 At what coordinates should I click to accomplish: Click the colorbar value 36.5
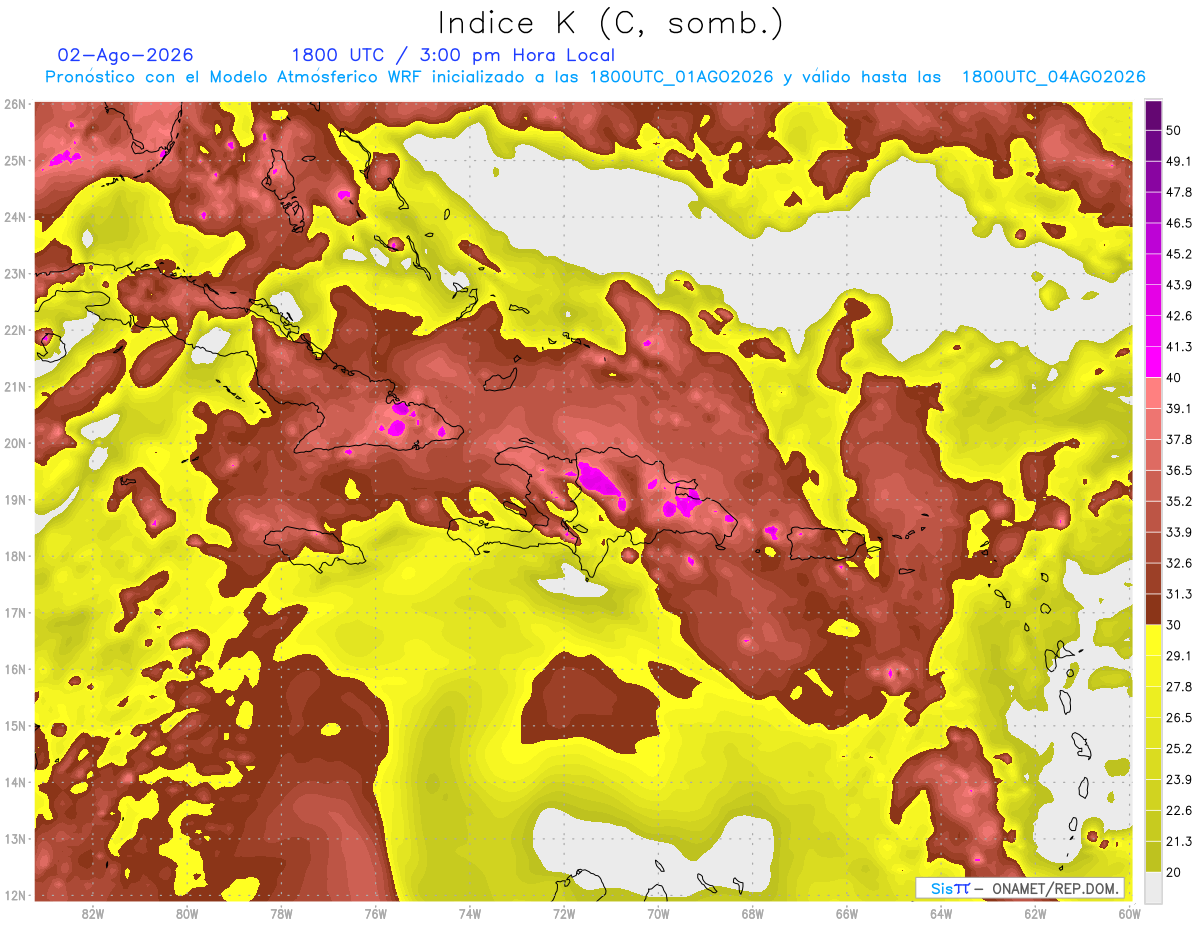click(1180, 470)
